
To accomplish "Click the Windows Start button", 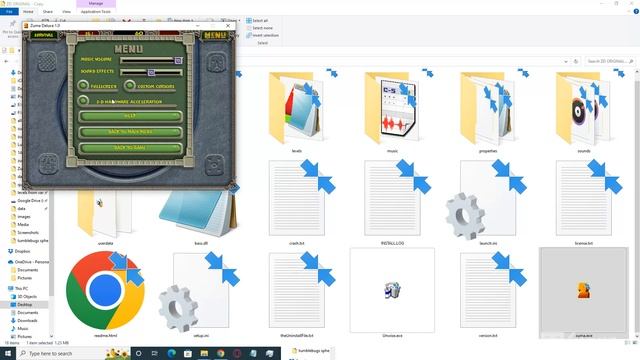I will 8,353.
